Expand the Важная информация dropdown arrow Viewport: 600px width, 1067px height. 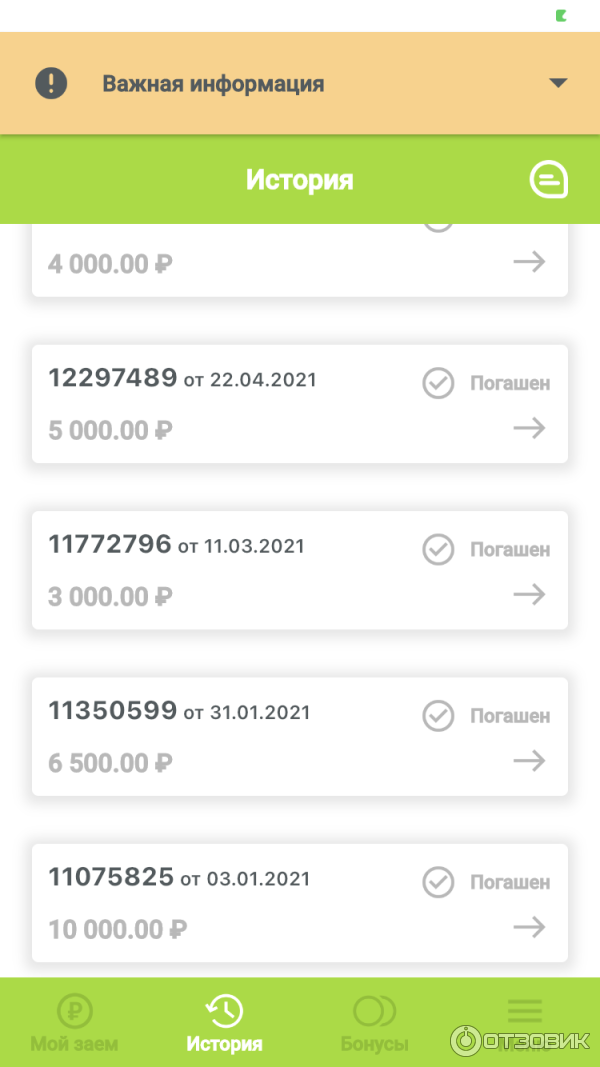(x=558, y=83)
